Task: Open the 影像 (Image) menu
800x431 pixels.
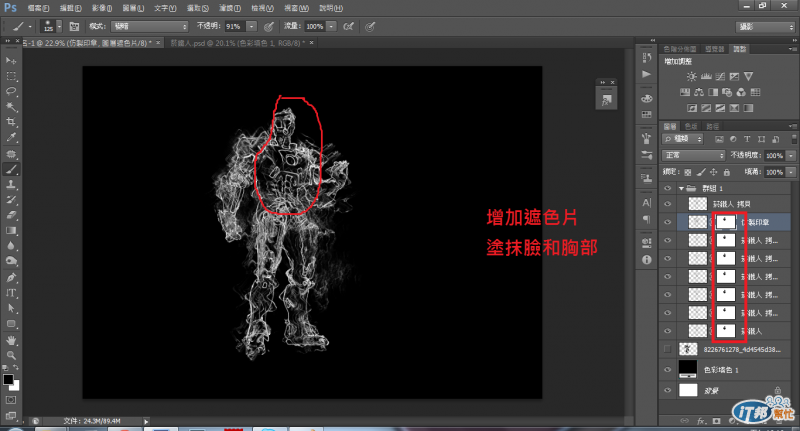Action: pos(102,8)
